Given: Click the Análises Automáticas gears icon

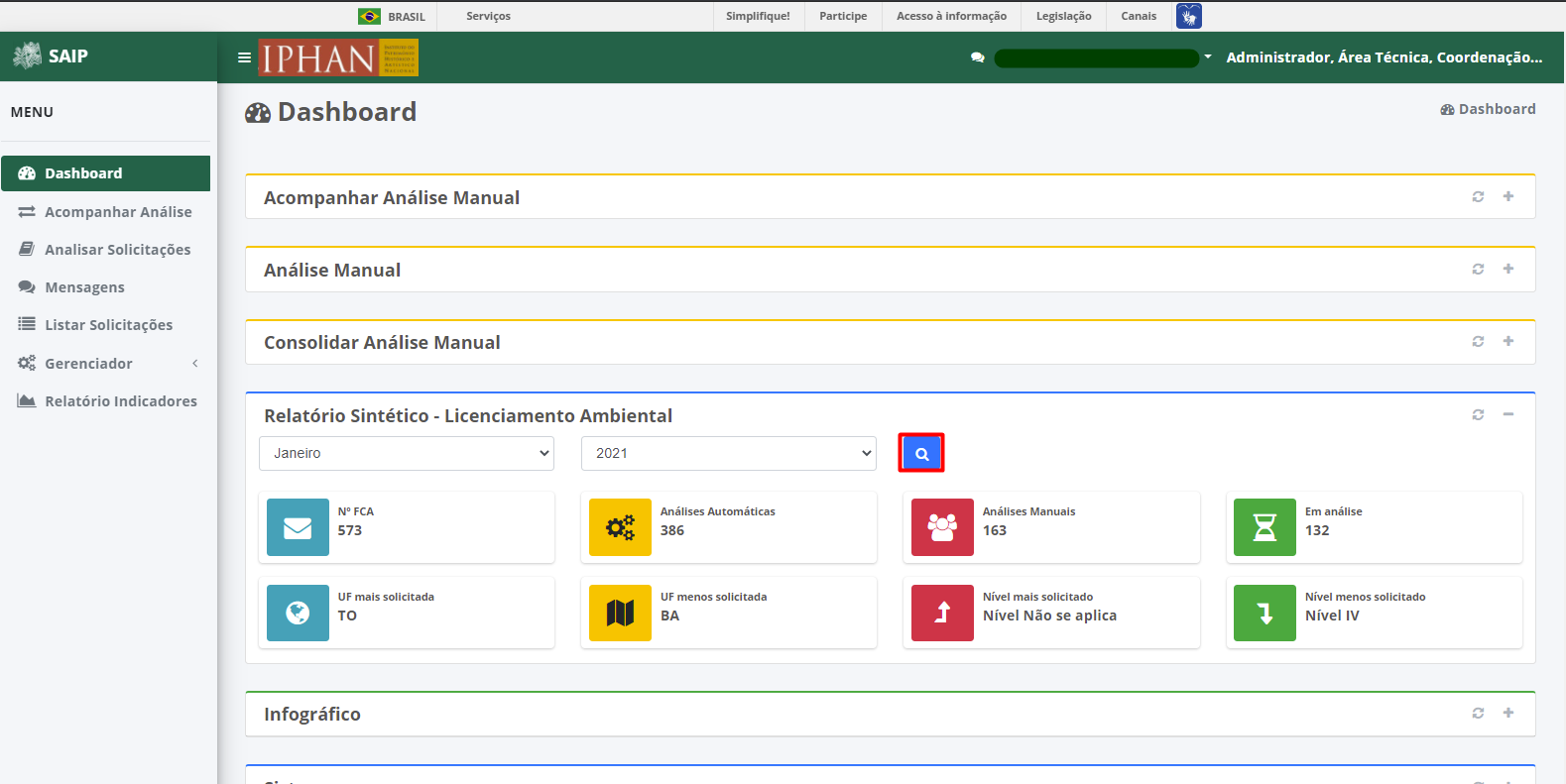Looking at the screenshot, I should click(620, 527).
